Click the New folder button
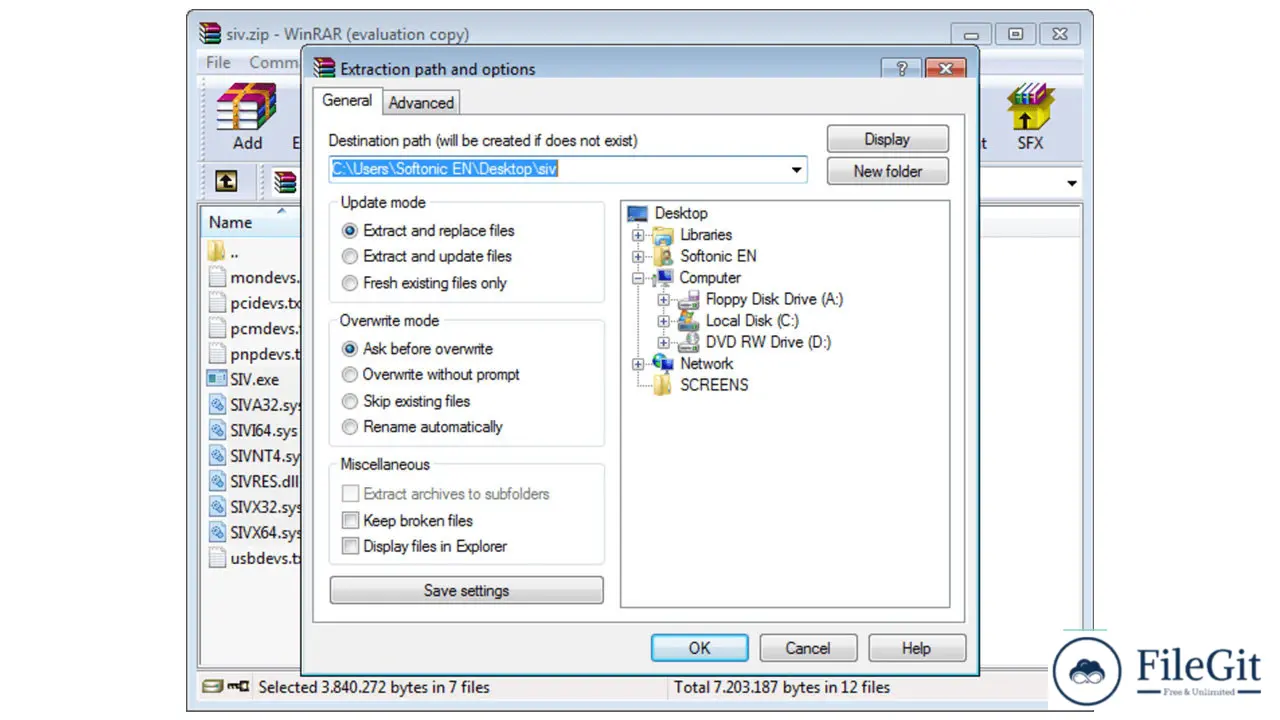Image resolution: width=1280 pixels, height=720 pixels. 888,171
